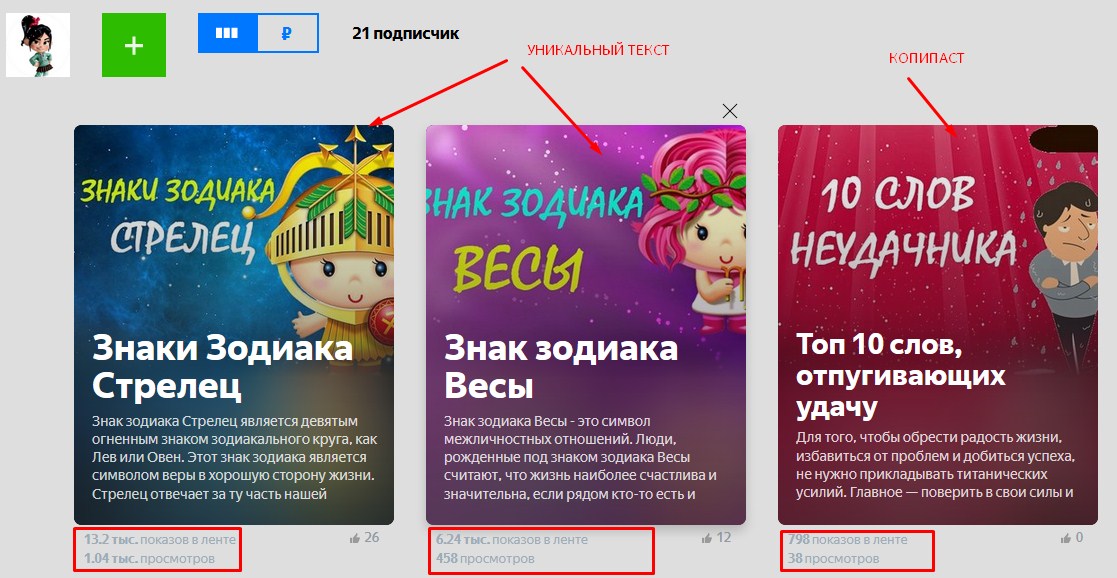Click the green plus add publication button
The height and width of the screenshot is (578, 1117).
tap(134, 45)
